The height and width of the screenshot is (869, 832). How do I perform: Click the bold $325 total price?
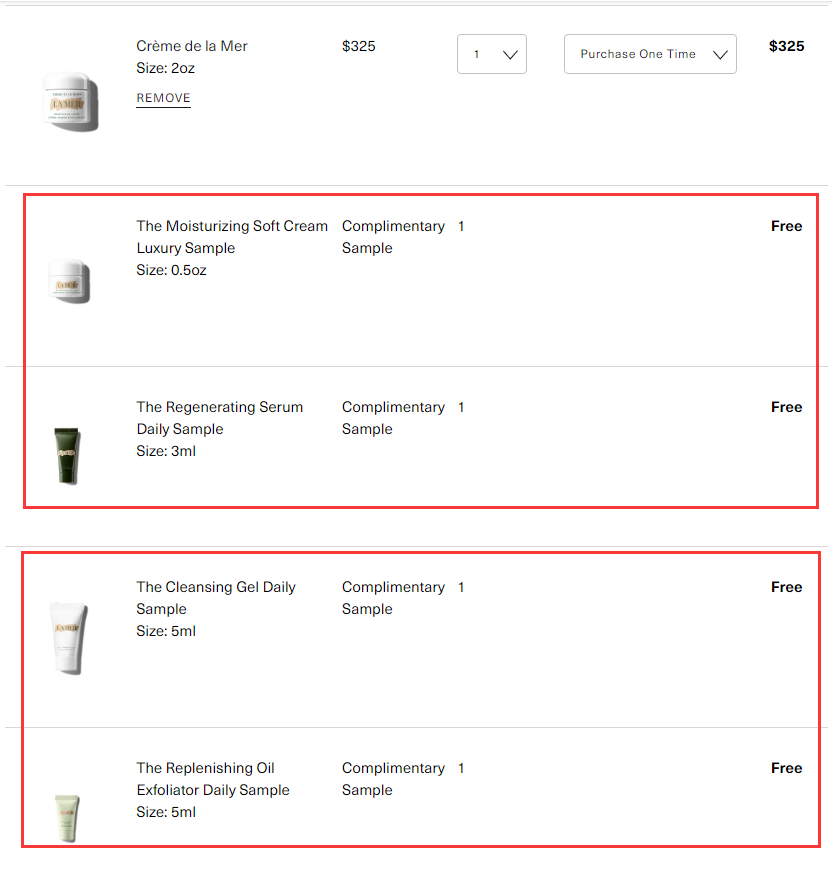(x=786, y=46)
